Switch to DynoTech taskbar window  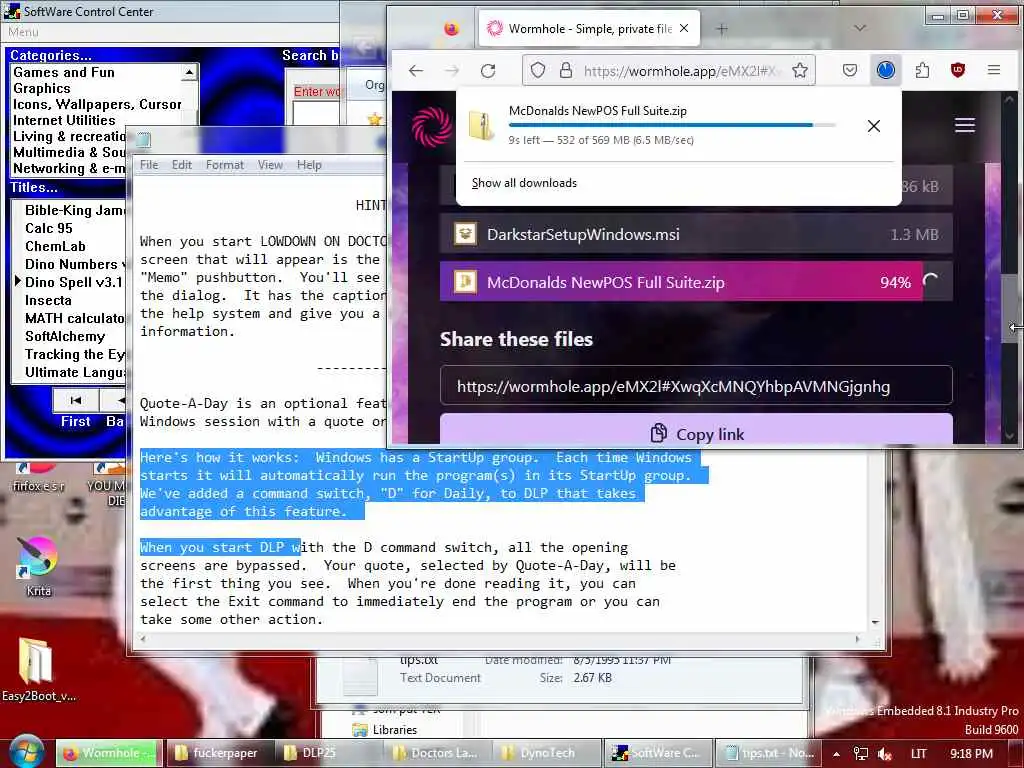click(x=547, y=753)
